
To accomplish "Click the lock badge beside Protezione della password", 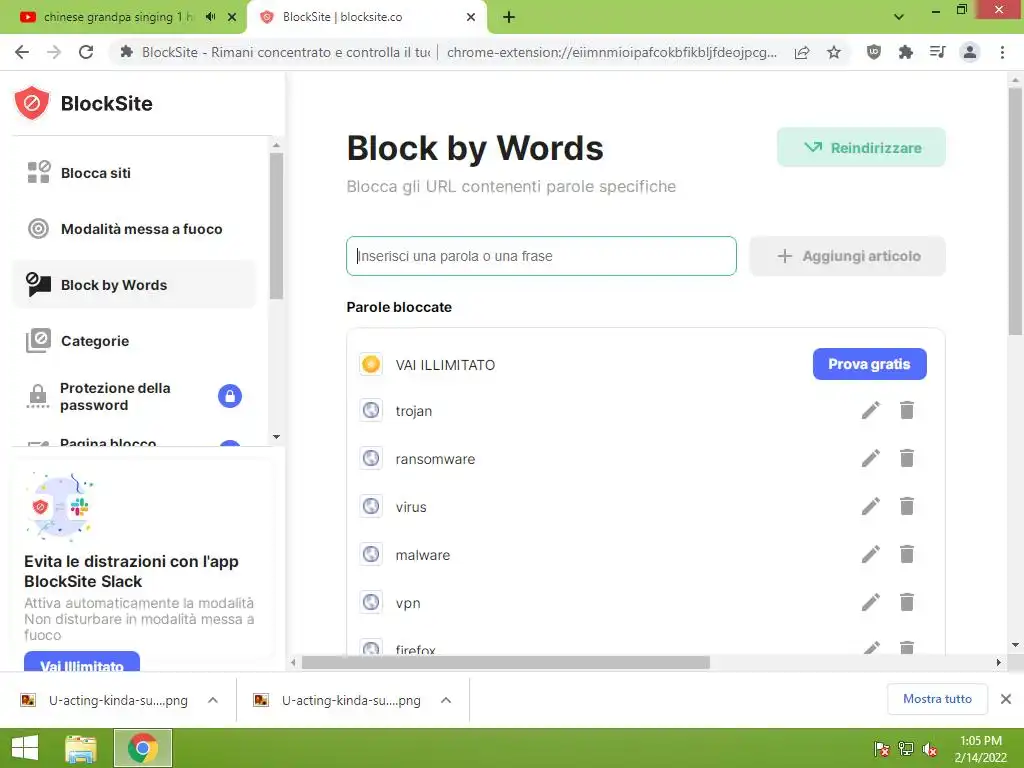I will [x=230, y=396].
